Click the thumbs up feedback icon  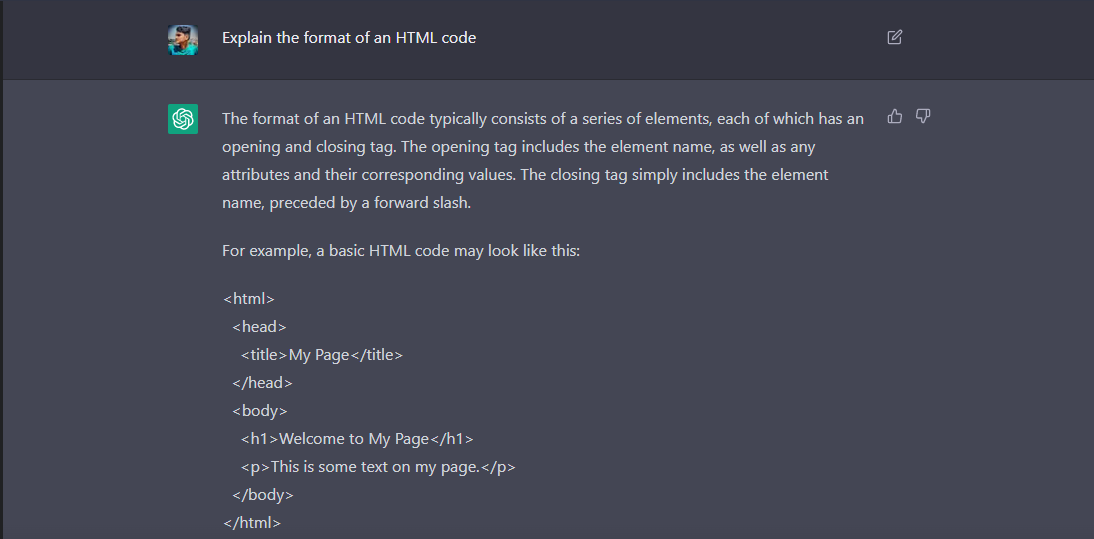click(x=895, y=117)
